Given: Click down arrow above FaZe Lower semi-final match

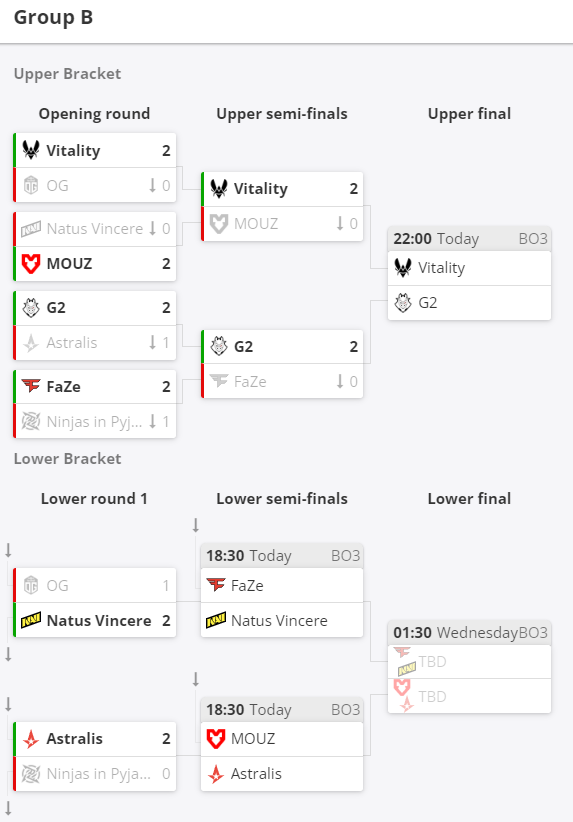Looking at the screenshot, I should [x=196, y=525].
